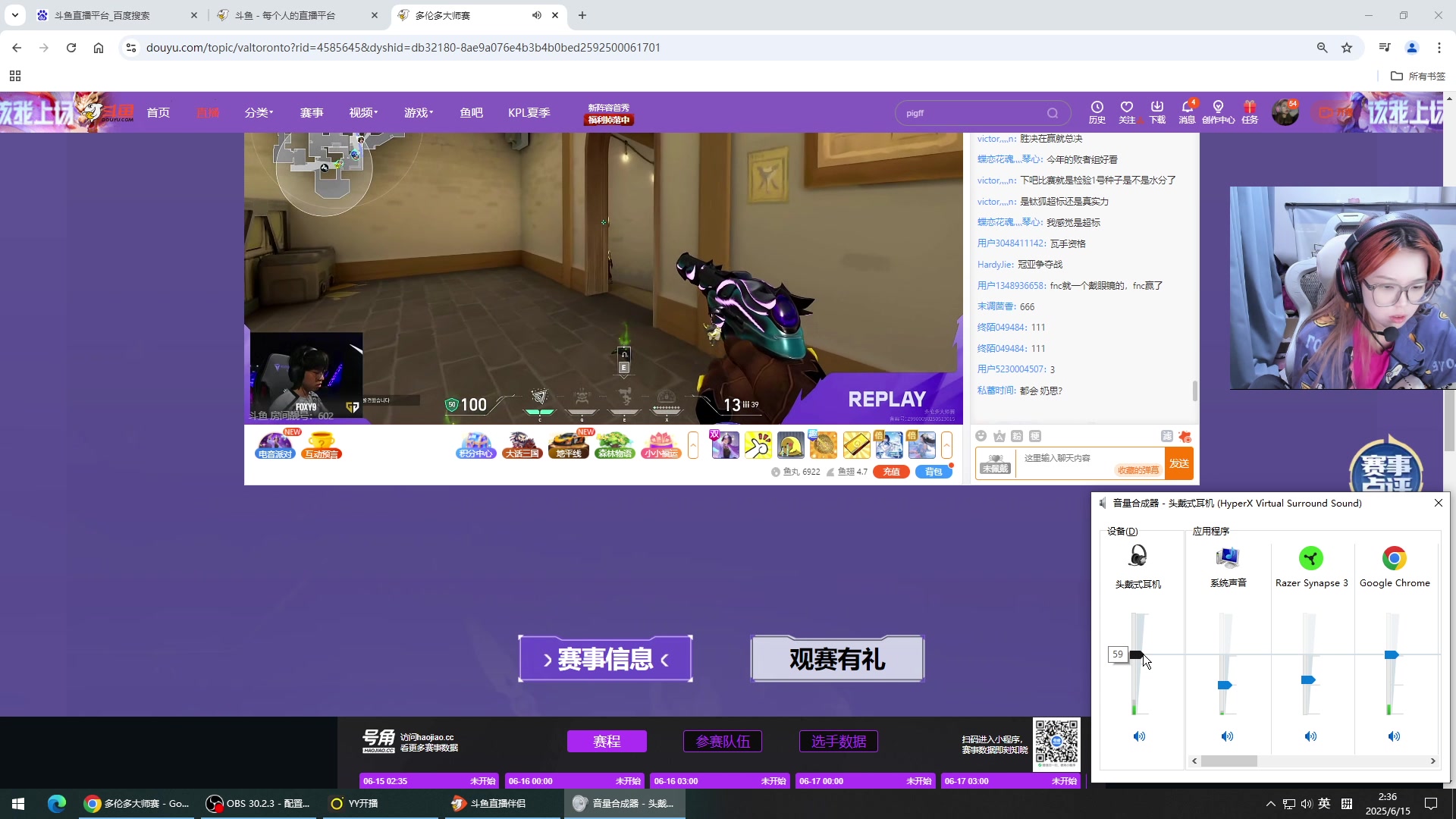
Task: Expand the activity icons with the up chevron
Action: tap(692, 445)
